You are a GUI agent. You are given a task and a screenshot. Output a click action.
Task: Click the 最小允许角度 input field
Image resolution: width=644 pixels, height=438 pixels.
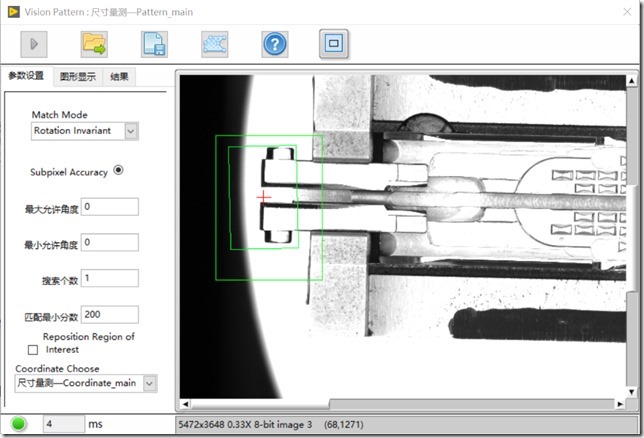point(110,242)
